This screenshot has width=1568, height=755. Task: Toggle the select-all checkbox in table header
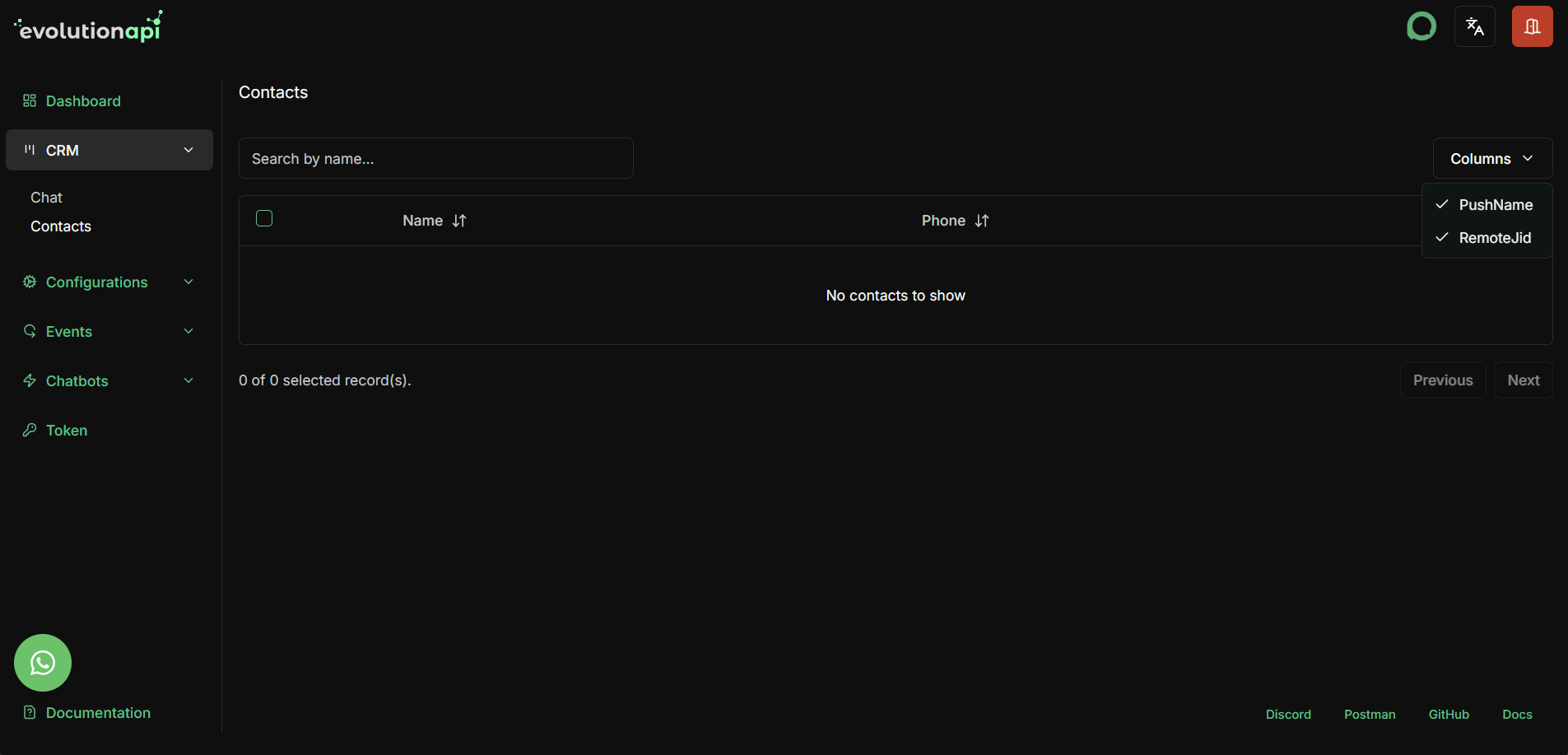click(x=264, y=218)
